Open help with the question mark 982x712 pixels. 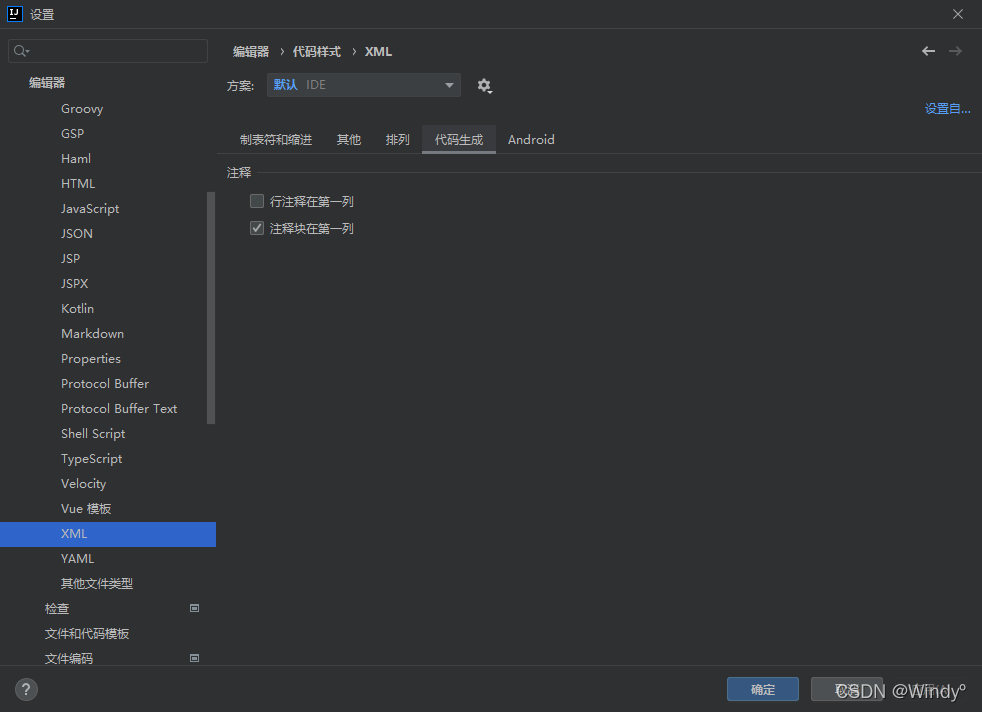pos(26,689)
